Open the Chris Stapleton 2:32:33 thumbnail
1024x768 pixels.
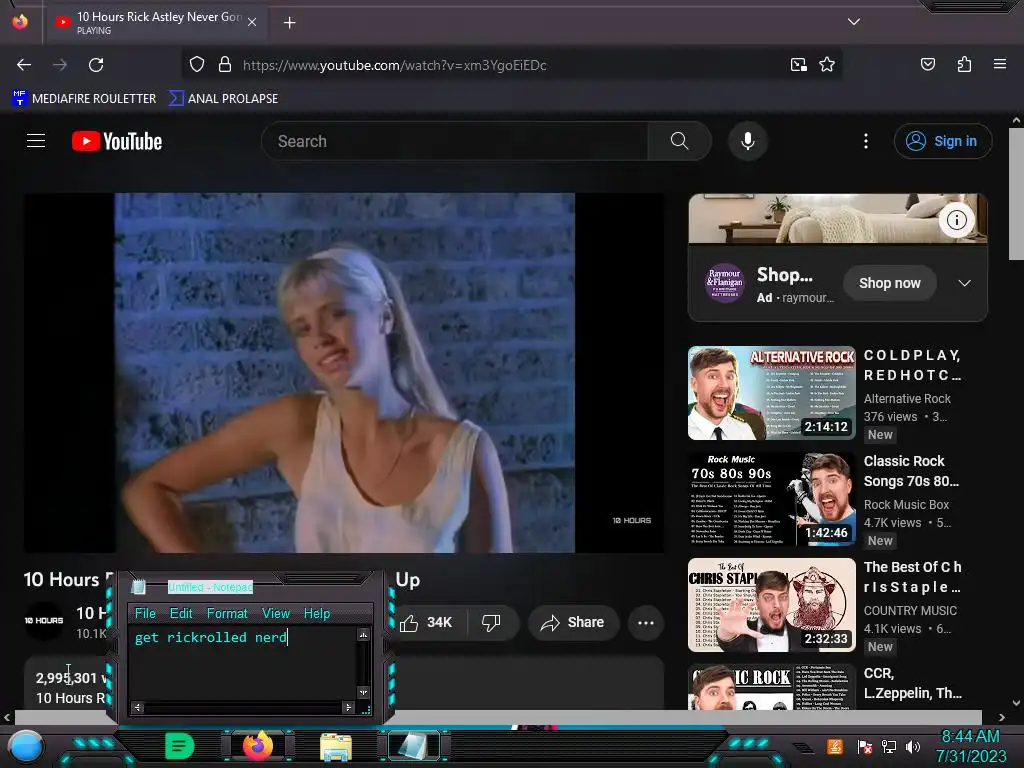(771, 605)
